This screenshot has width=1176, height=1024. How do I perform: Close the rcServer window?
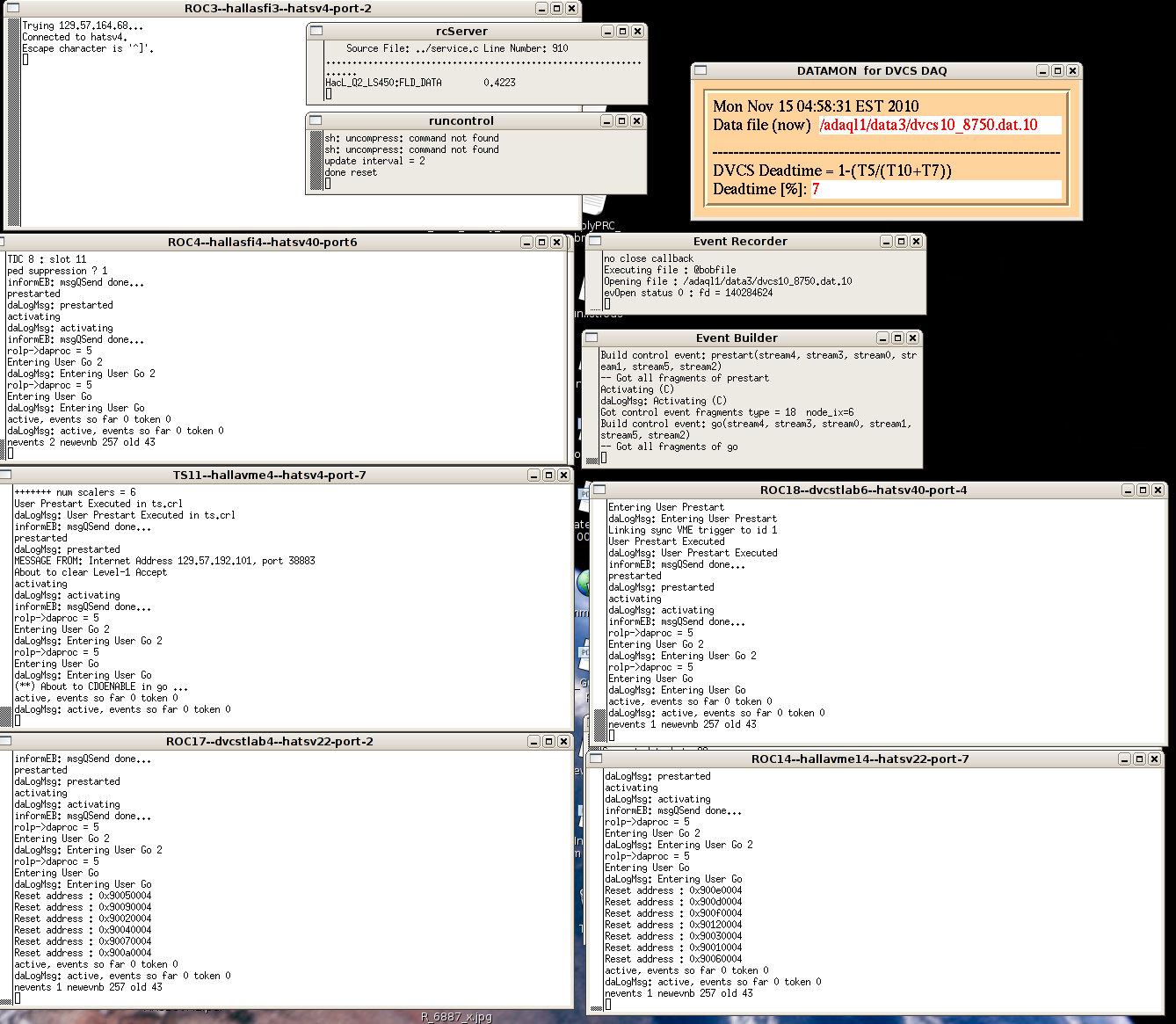pyautogui.click(x=637, y=31)
